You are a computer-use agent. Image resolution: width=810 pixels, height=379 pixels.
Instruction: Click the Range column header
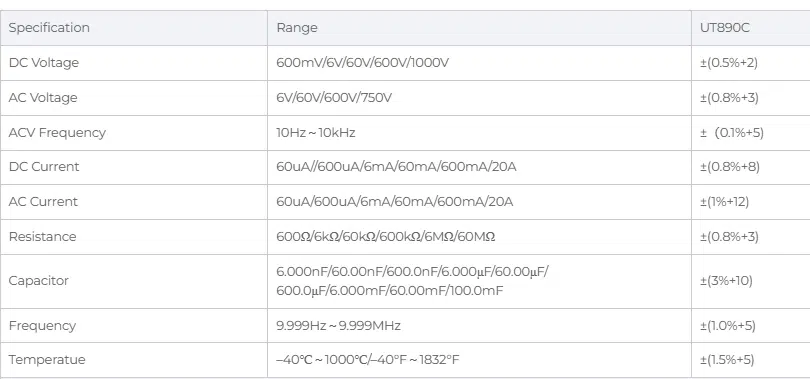[297, 28]
